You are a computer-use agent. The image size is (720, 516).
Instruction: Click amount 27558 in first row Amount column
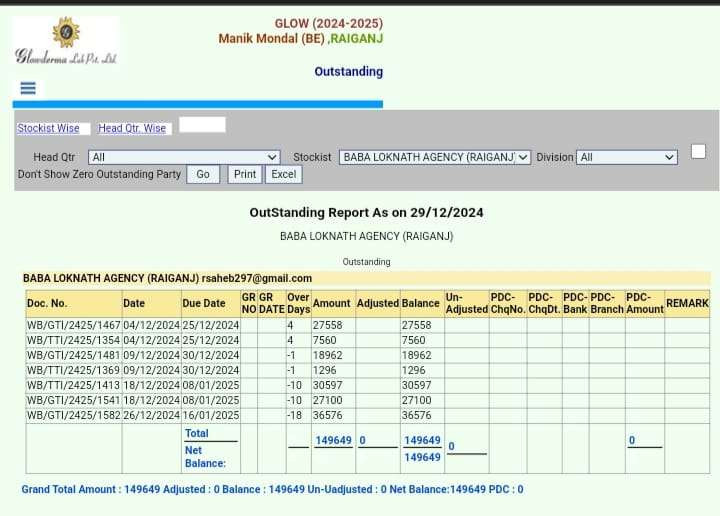327,325
